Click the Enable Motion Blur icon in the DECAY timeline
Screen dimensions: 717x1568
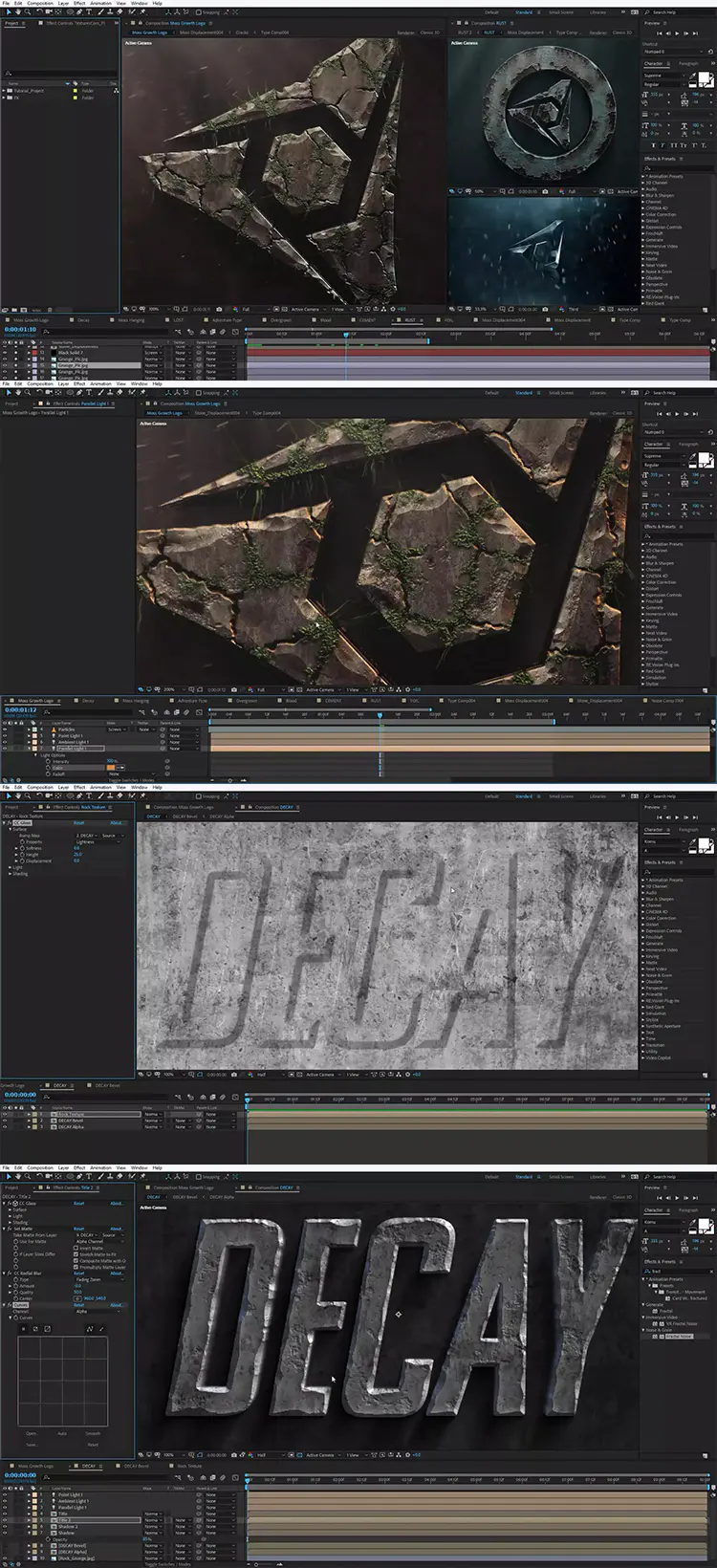coord(223,1477)
